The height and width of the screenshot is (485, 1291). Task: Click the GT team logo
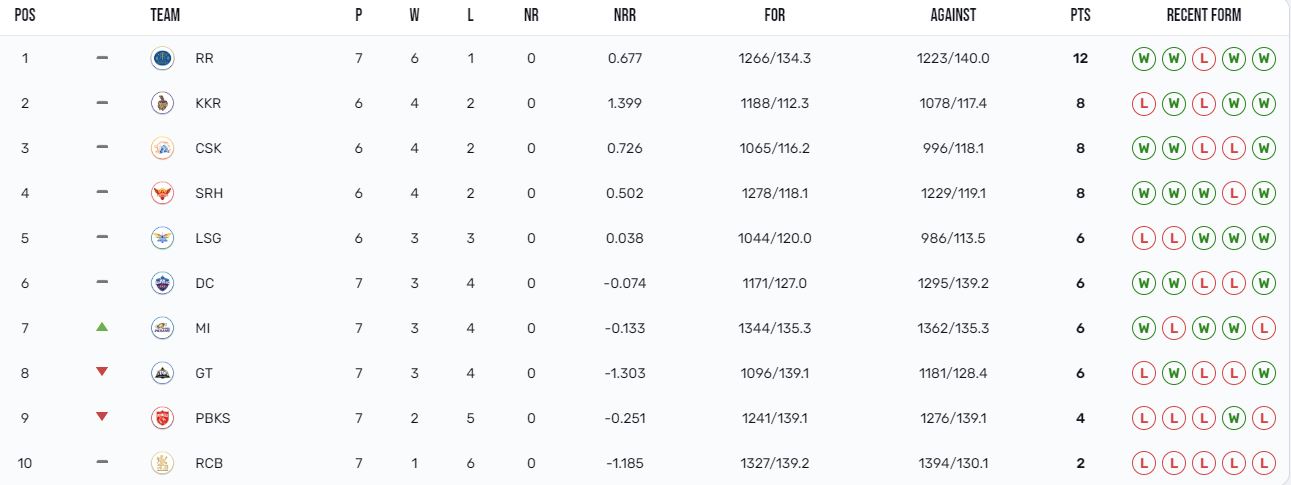tap(161, 373)
